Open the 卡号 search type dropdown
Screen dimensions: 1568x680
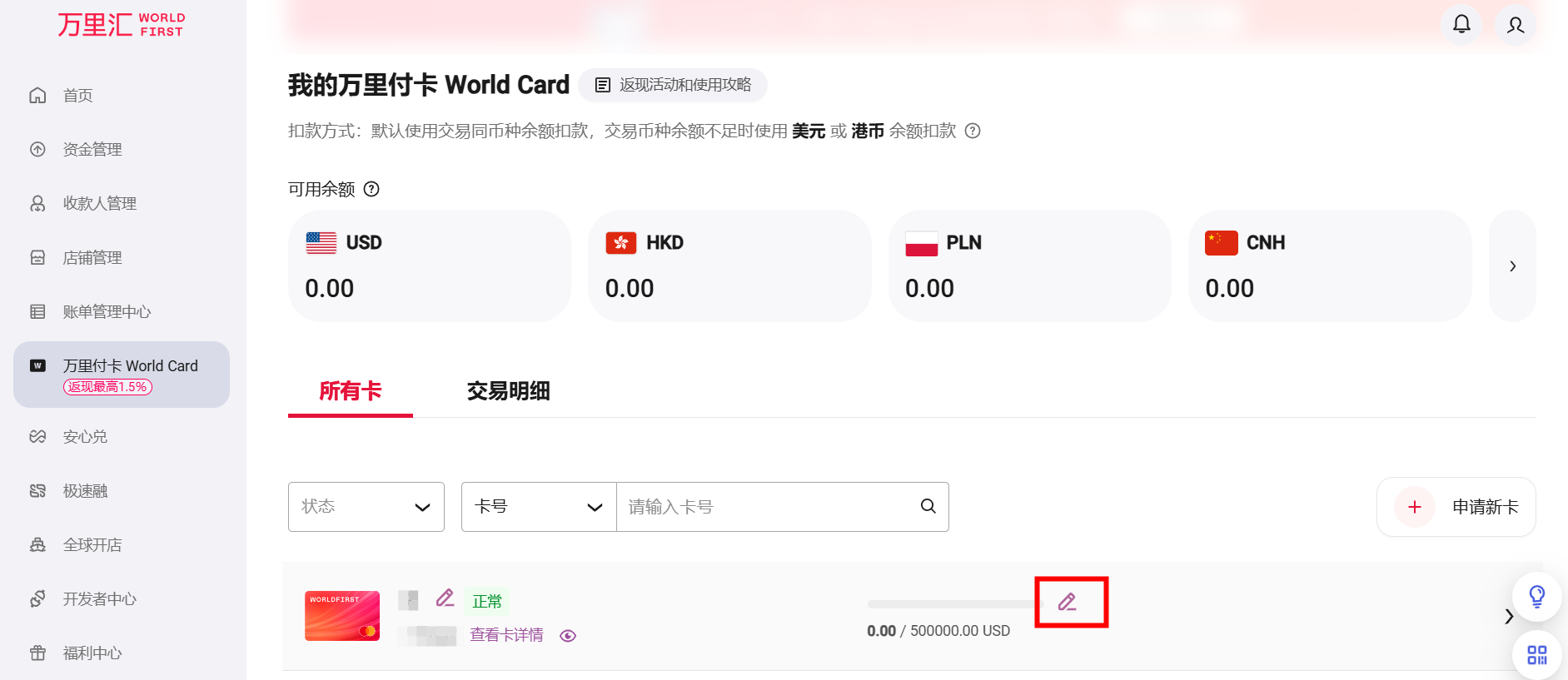tap(539, 507)
